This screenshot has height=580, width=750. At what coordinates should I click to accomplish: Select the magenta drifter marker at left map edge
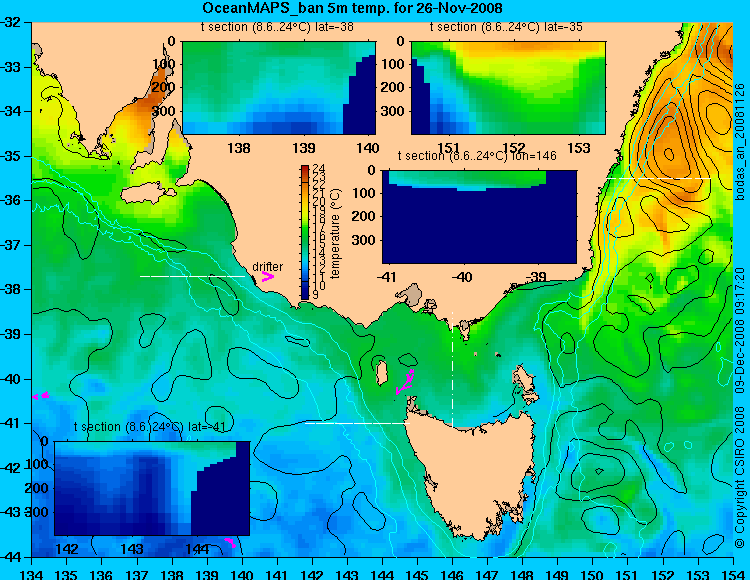click(41, 395)
